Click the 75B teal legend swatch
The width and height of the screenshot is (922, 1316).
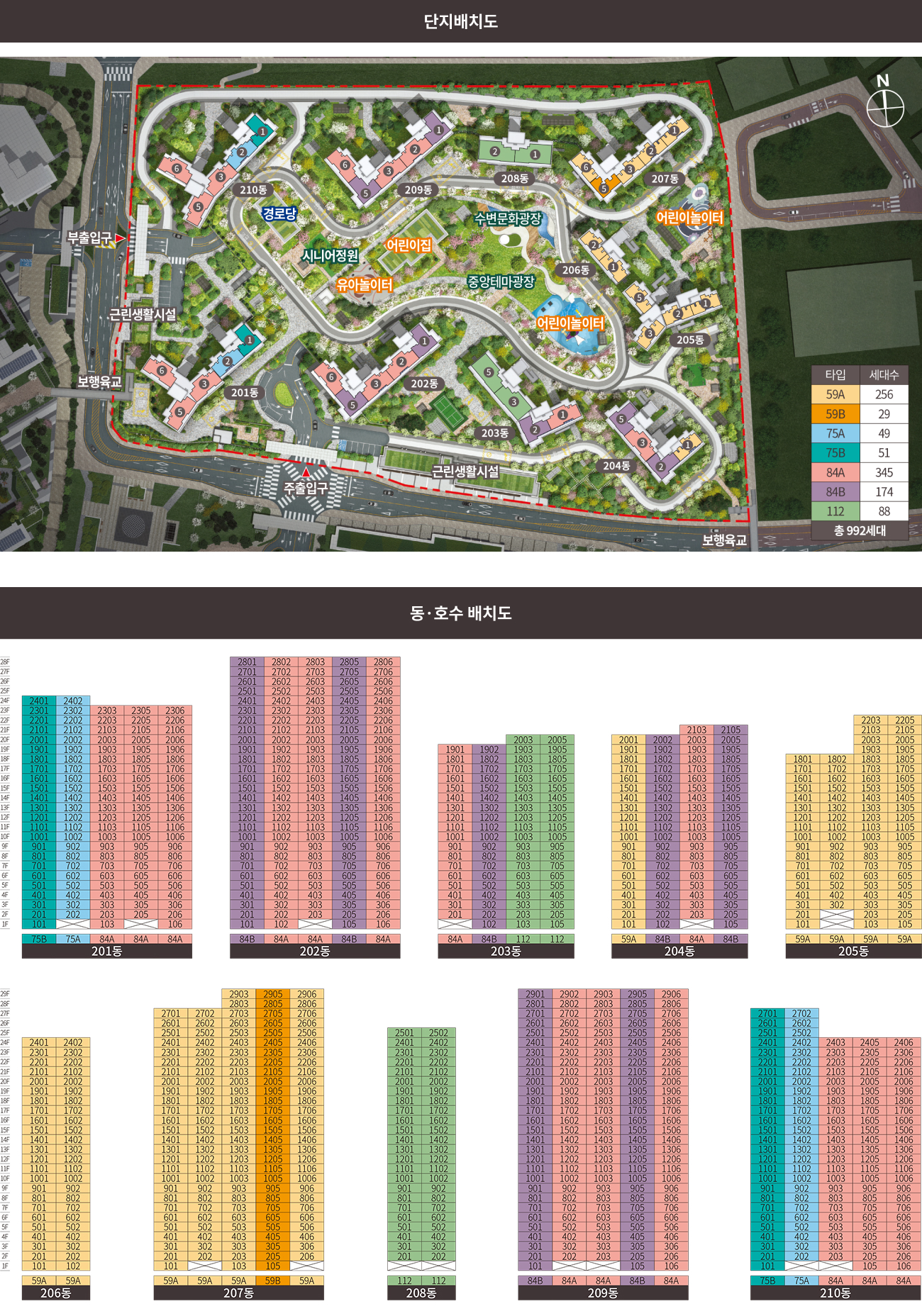click(x=835, y=452)
